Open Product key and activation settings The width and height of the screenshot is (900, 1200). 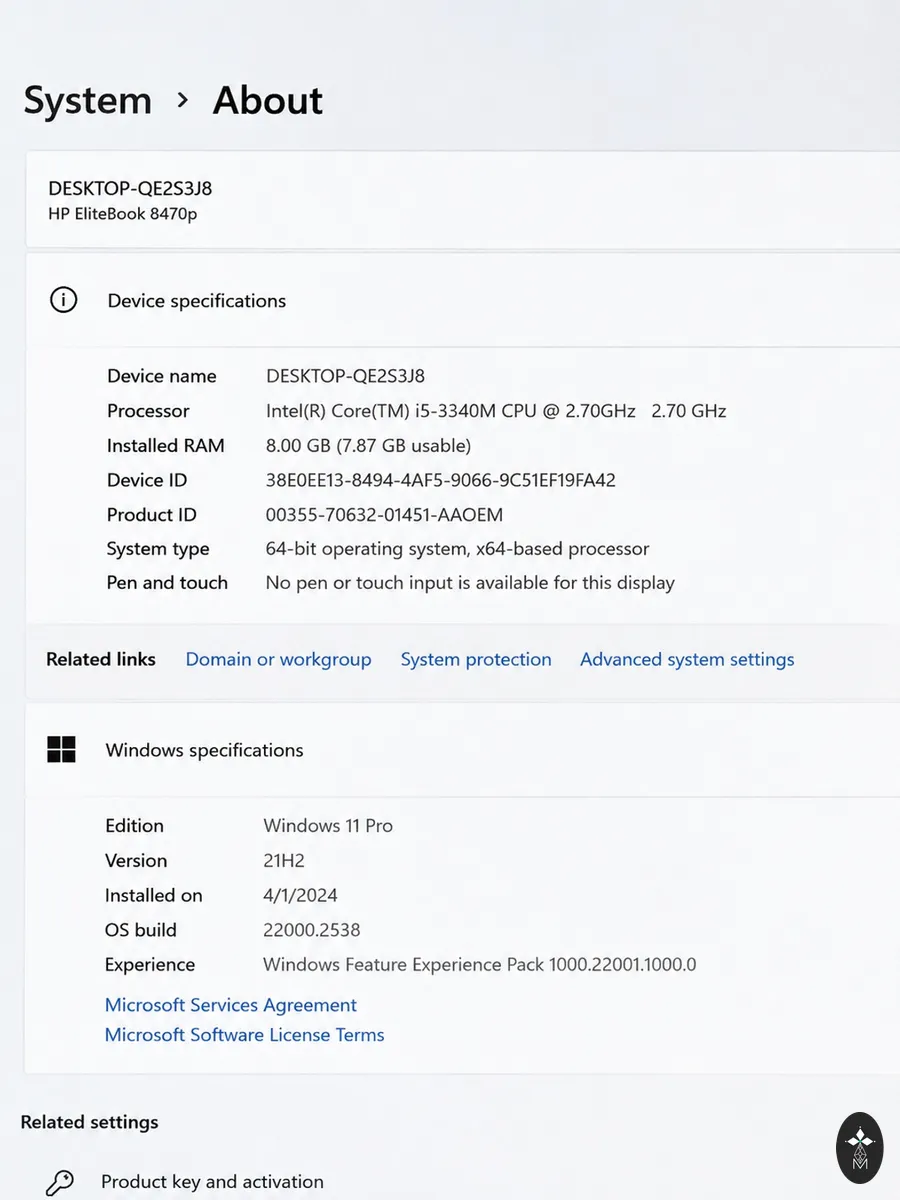pyautogui.click(x=212, y=1182)
